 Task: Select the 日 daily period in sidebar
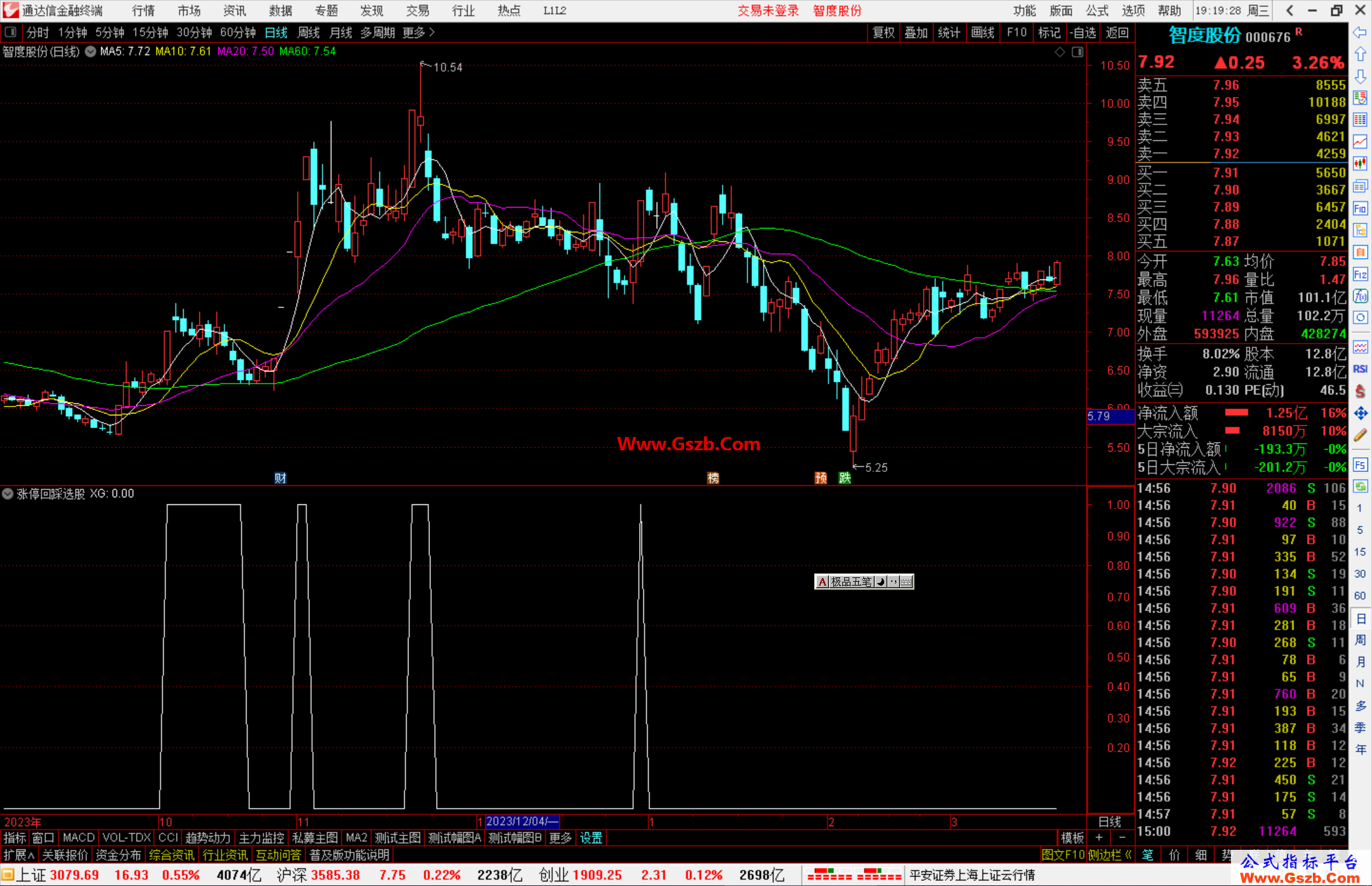(x=1360, y=619)
